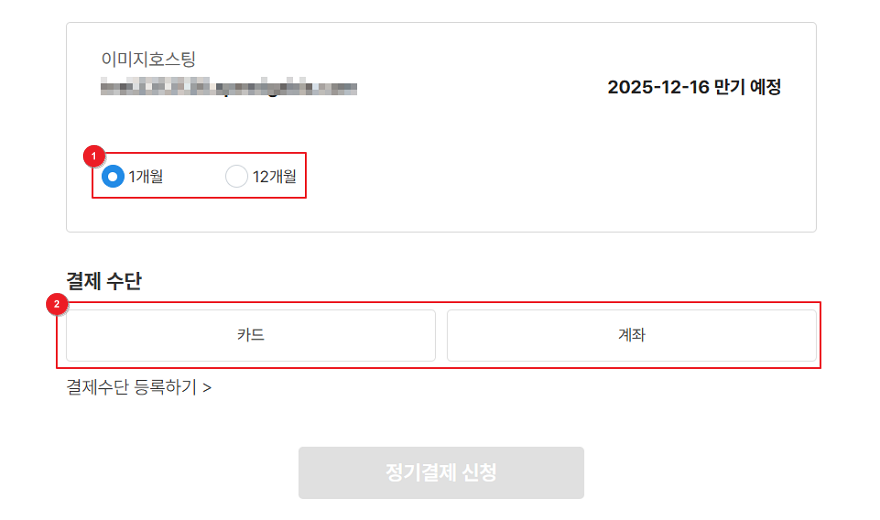Screen dimensions: 880x520
Task: Click the 이미지호스팅 service title
Action: tap(148, 59)
